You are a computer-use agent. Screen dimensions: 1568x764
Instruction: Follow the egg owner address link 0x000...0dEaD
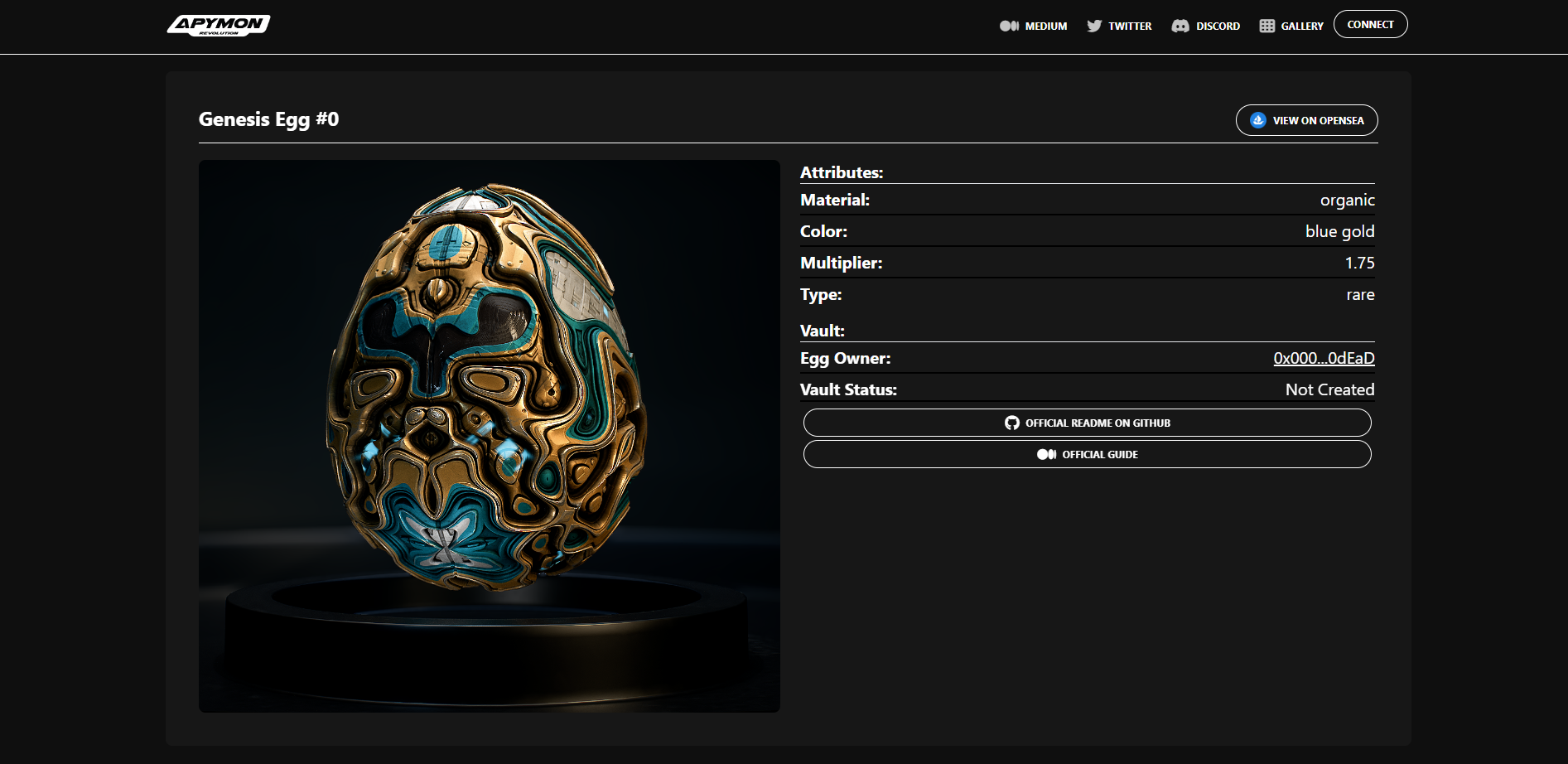1323,358
